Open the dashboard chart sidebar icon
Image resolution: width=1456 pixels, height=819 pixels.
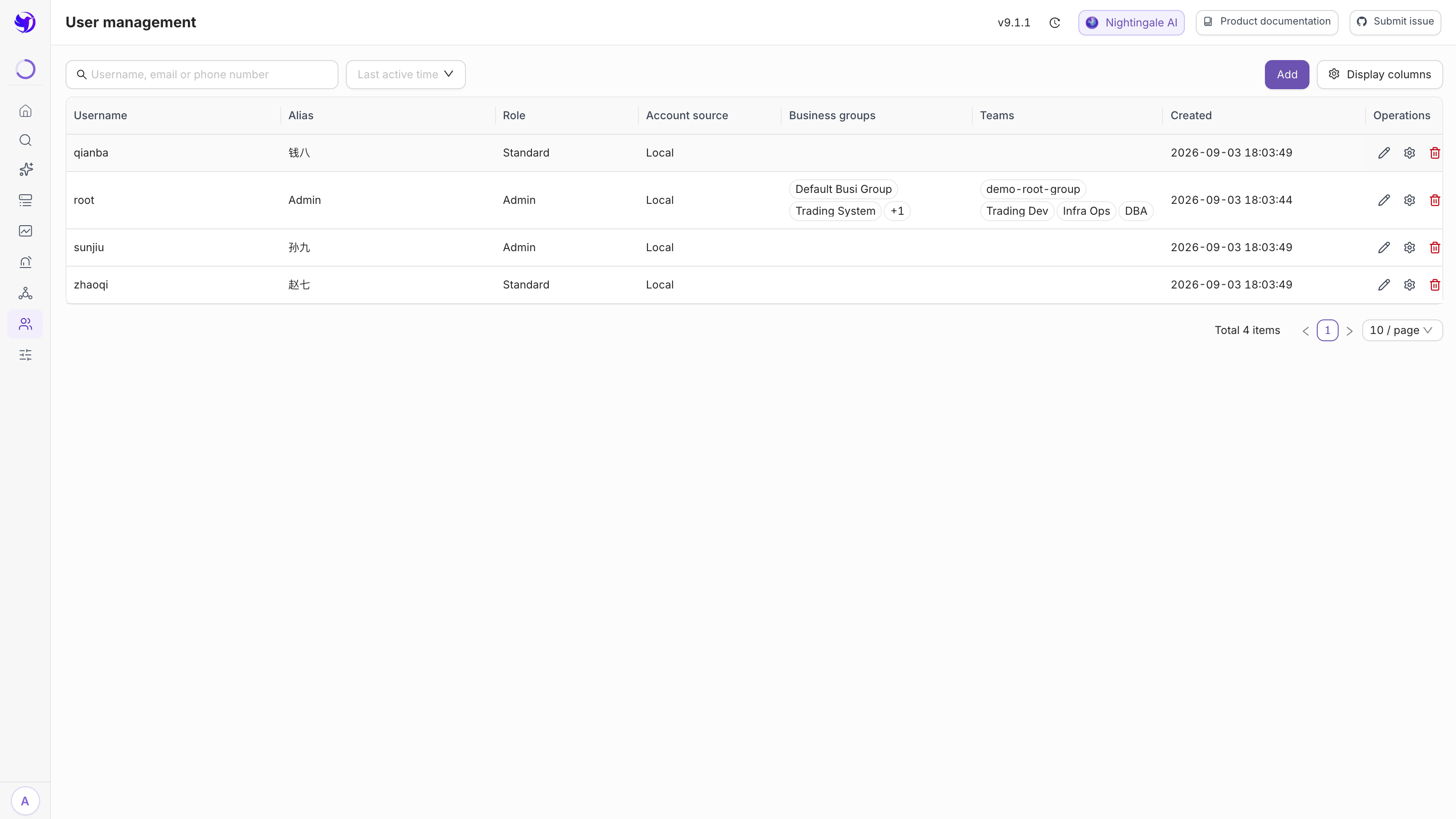tap(25, 231)
